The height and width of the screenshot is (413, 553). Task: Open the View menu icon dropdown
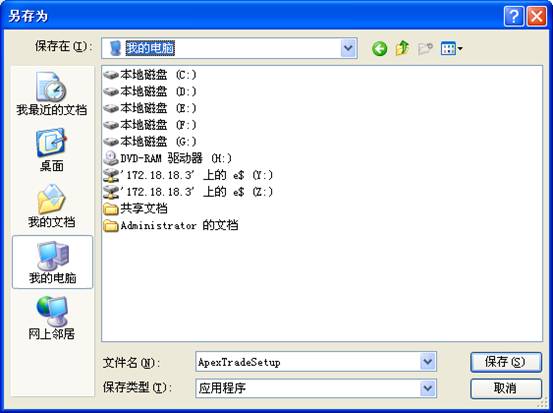452,48
